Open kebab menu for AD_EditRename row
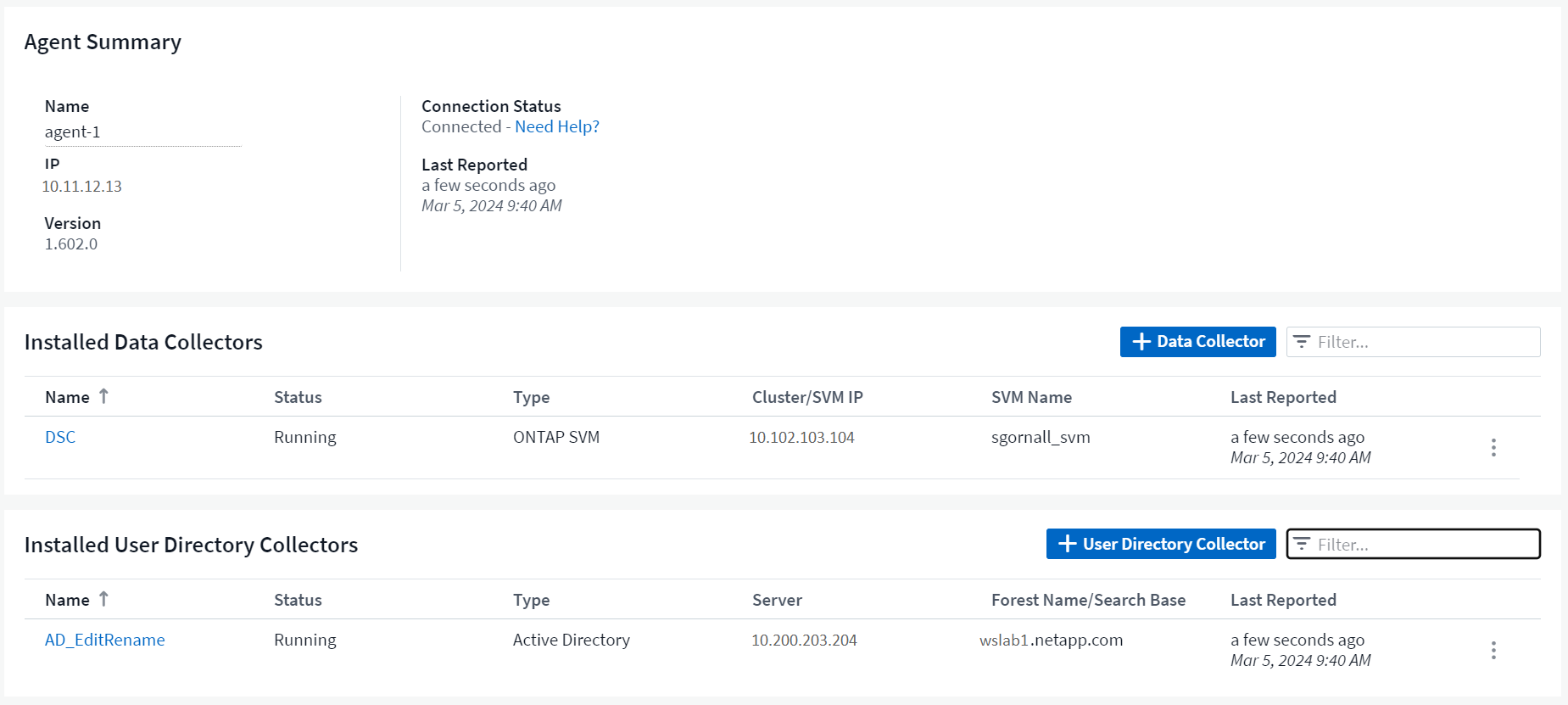The width and height of the screenshot is (1568, 705). coord(1493,651)
